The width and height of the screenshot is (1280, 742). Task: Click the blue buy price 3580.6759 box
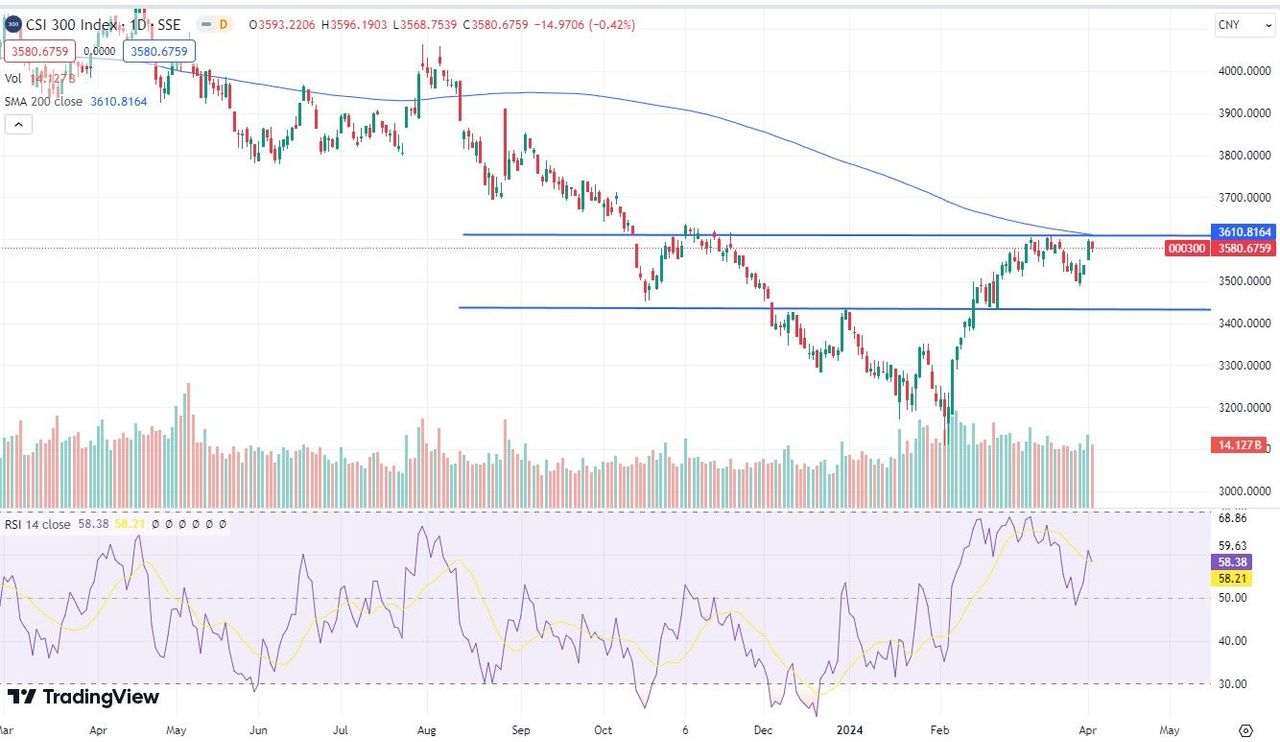click(159, 51)
